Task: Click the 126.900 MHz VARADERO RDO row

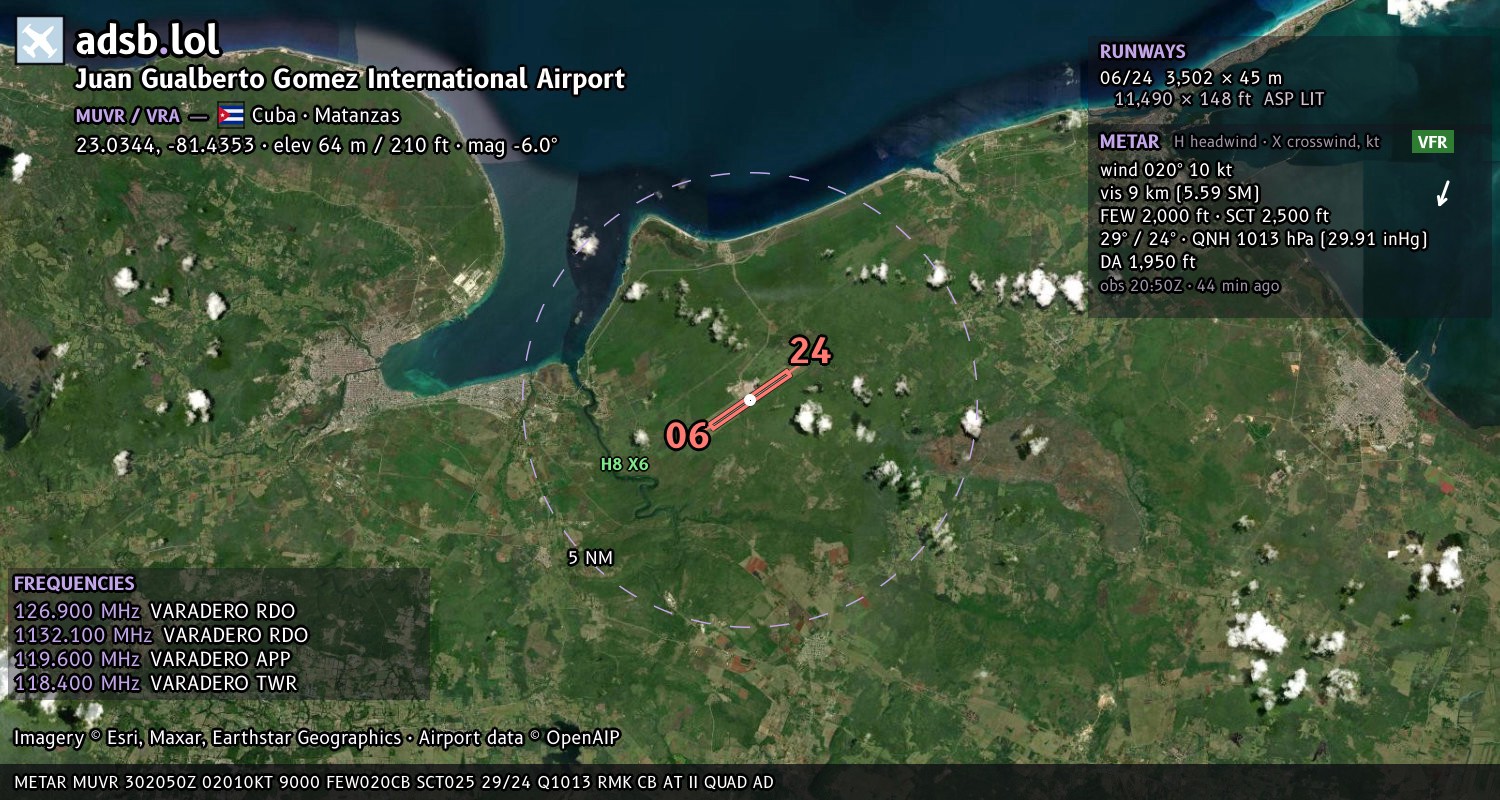Action: click(155, 611)
